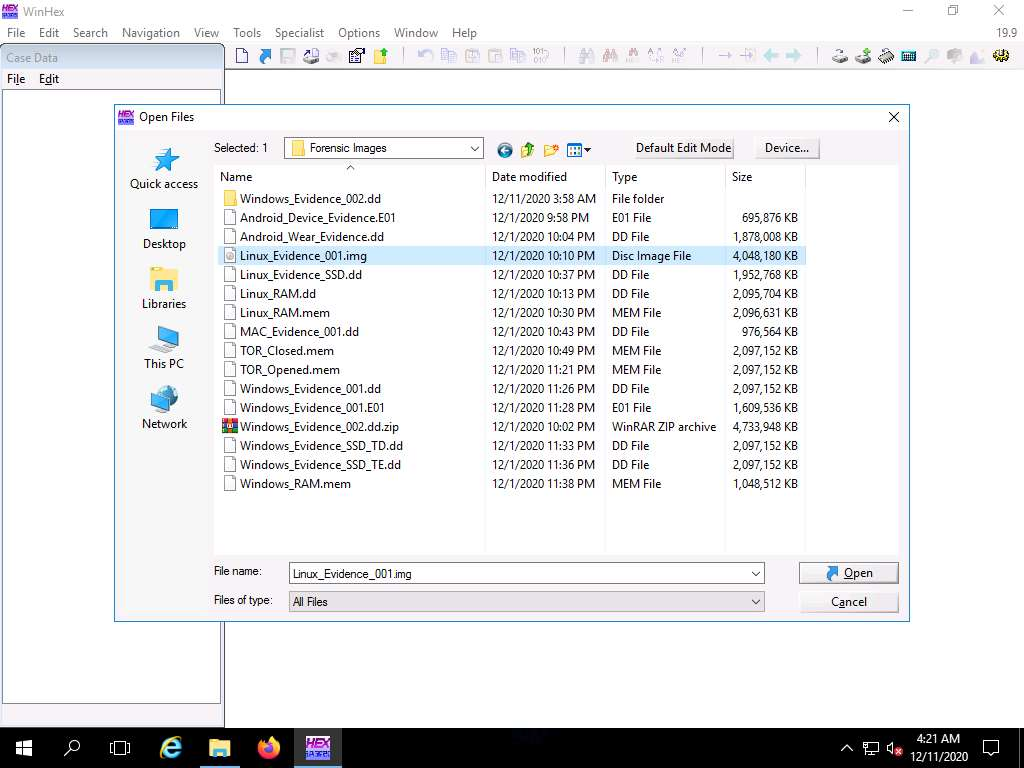1024x768 pixels.
Task: Go back using the dialog's blue back icon
Action: click(x=504, y=151)
